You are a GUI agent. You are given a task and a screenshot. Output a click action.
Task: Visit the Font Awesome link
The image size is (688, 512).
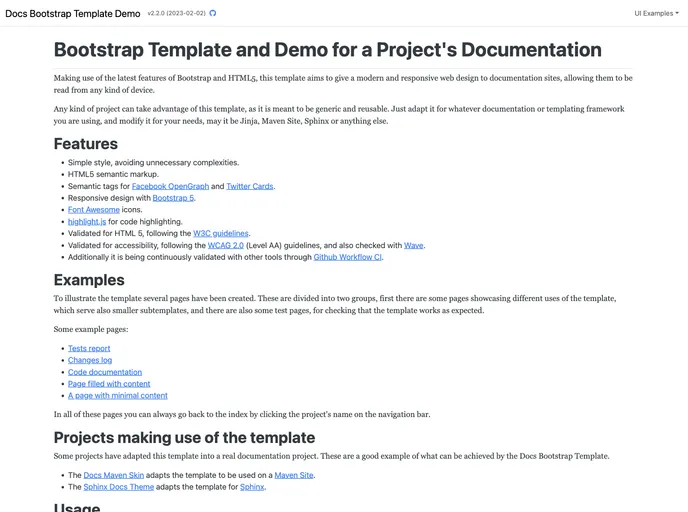point(94,210)
